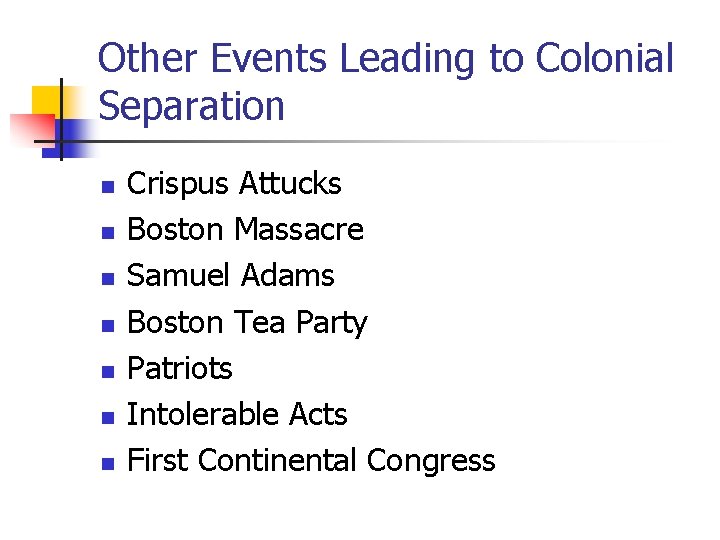Click the horizontal divider line under the title
The width and height of the screenshot is (720, 540).
(349, 141)
